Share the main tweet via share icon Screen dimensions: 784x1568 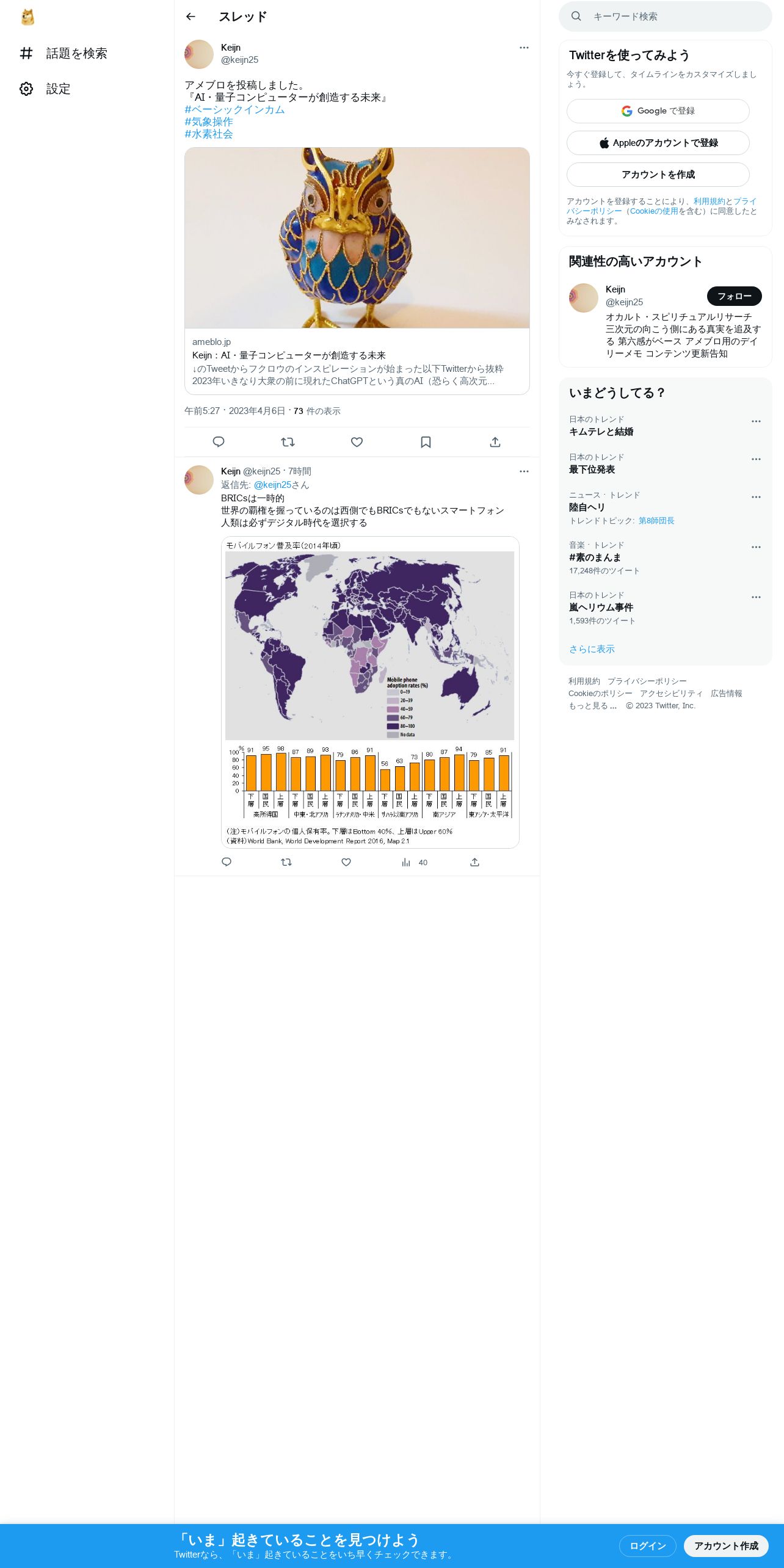tap(495, 442)
